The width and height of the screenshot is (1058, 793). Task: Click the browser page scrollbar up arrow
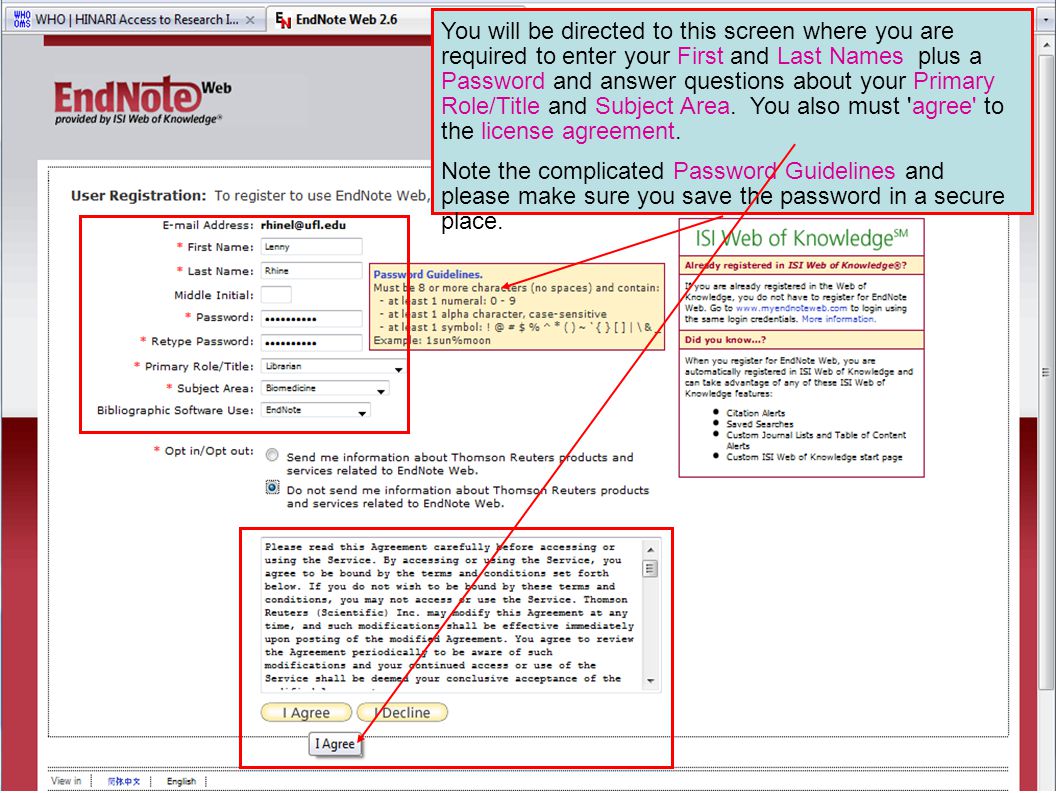coord(1047,45)
